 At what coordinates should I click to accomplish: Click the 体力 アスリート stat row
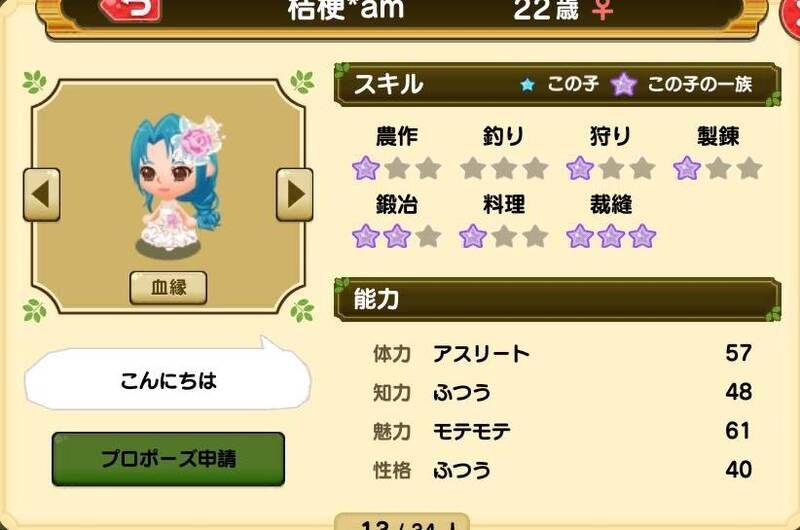point(562,354)
